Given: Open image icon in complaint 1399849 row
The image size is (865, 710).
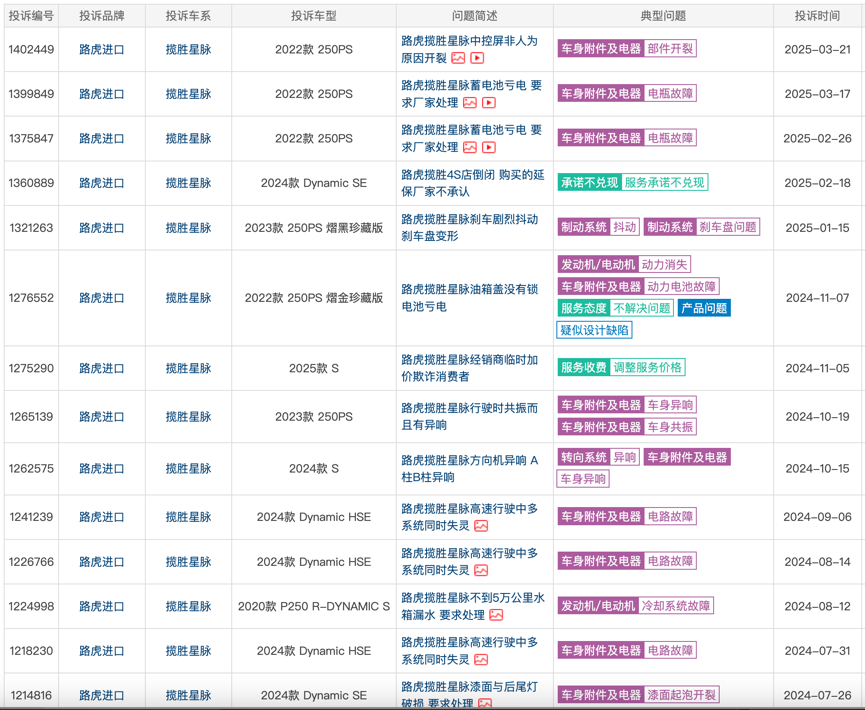Looking at the screenshot, I should click(x=469, y=103).
